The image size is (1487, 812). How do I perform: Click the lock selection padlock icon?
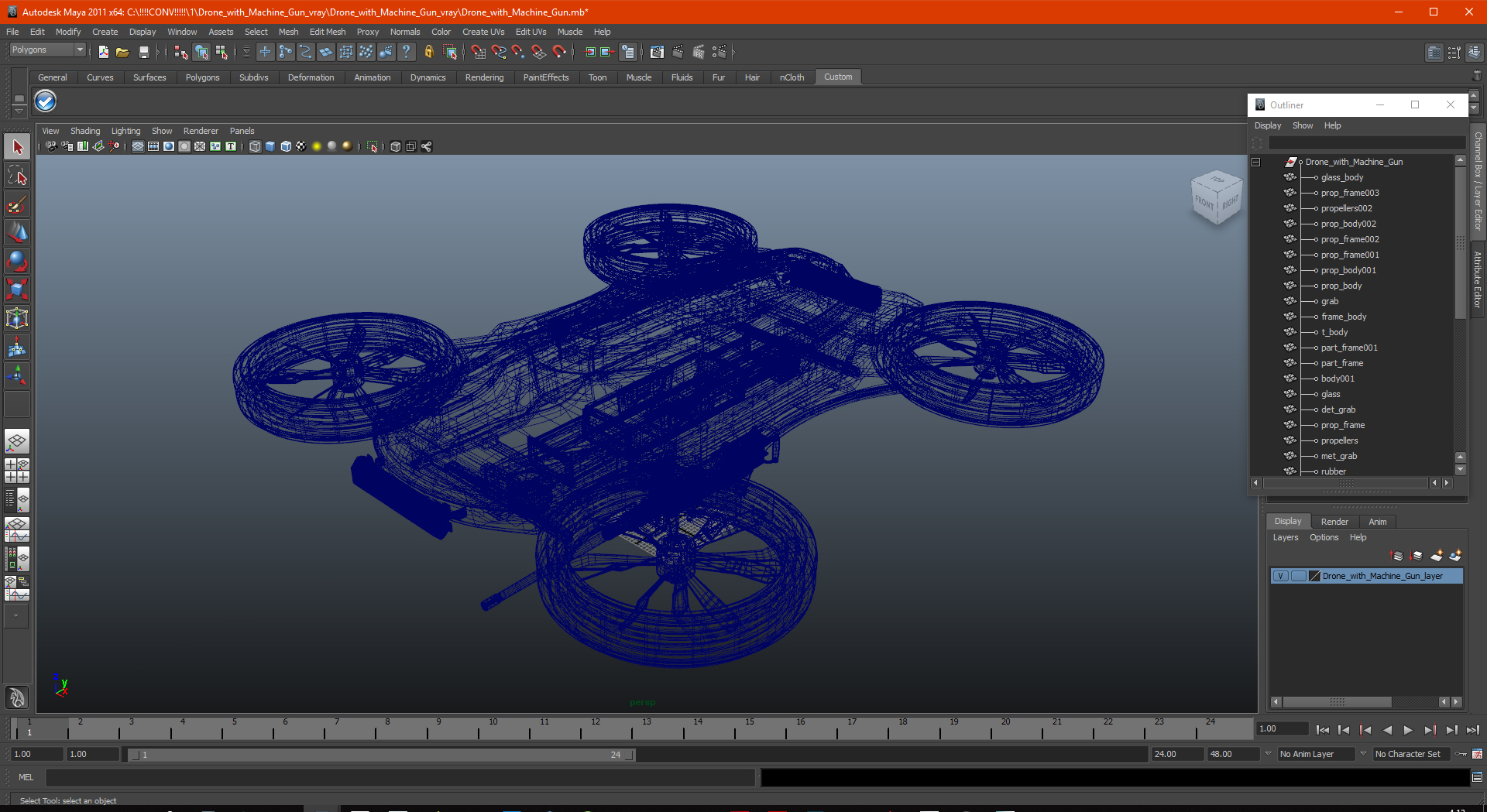point(428,52)
